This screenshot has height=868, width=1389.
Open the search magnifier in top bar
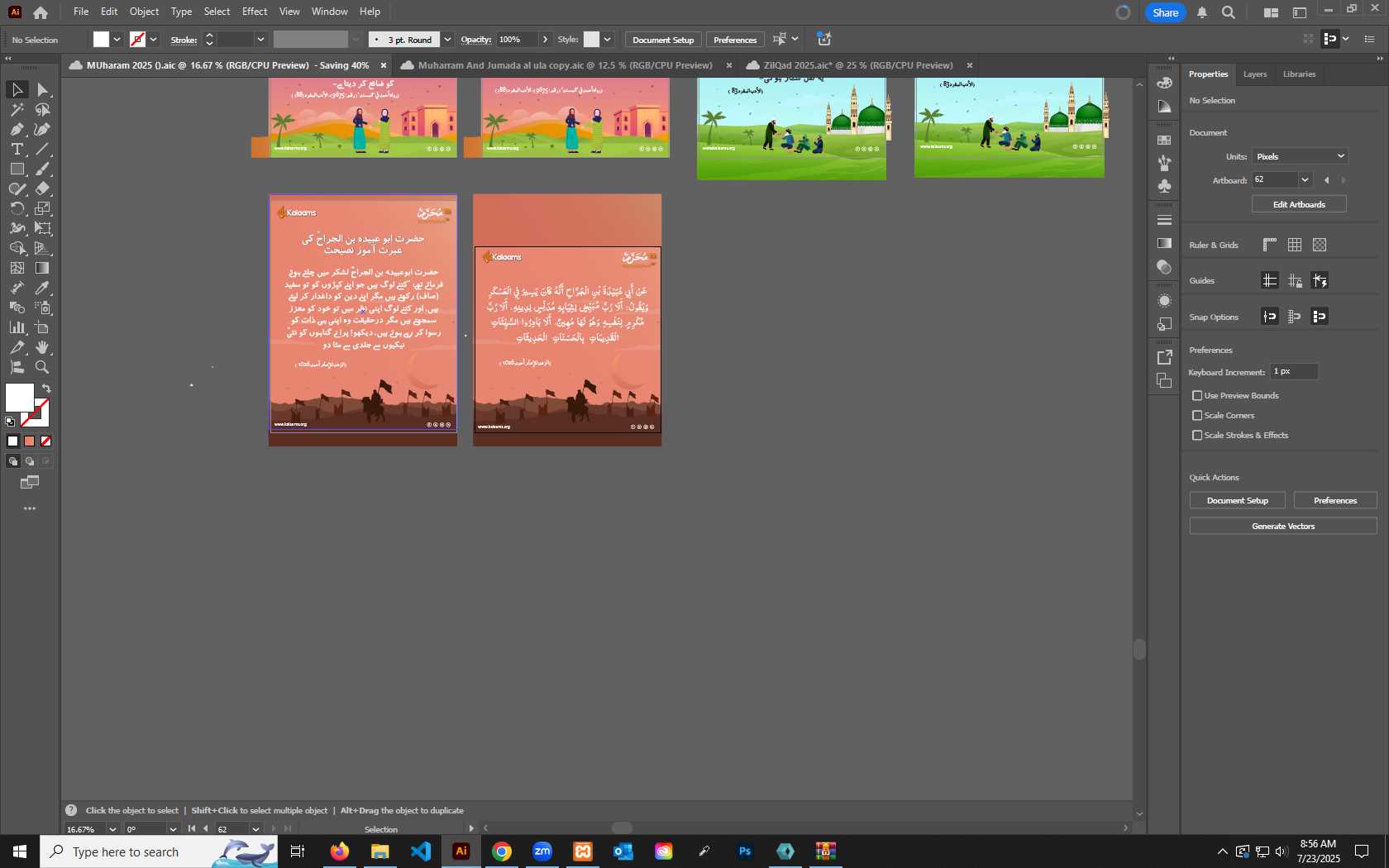1229,12
